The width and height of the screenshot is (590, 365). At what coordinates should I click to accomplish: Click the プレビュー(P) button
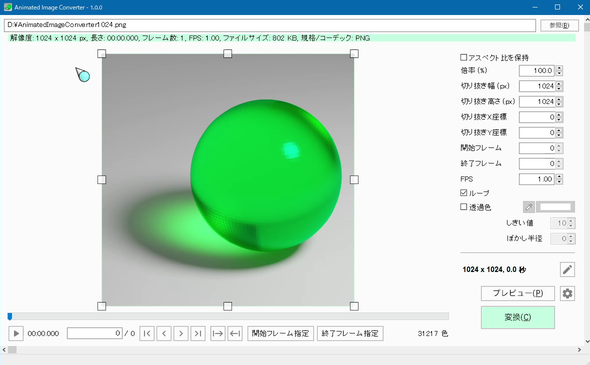[x=518, y=293]
